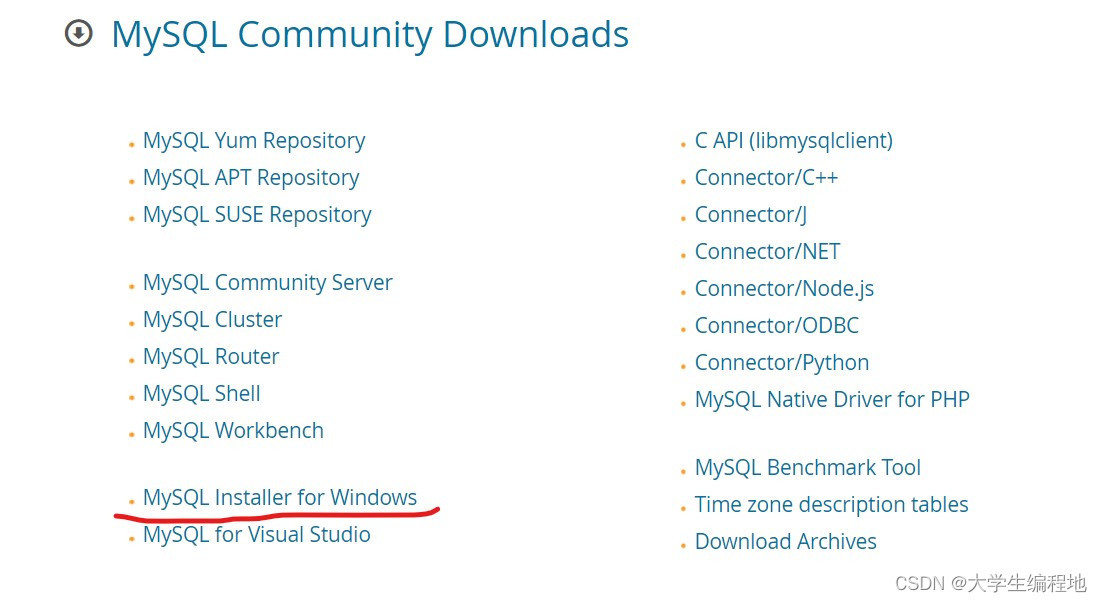
Task: Open MySQL for Visual Studio link
Action: [x=257, y=535]
